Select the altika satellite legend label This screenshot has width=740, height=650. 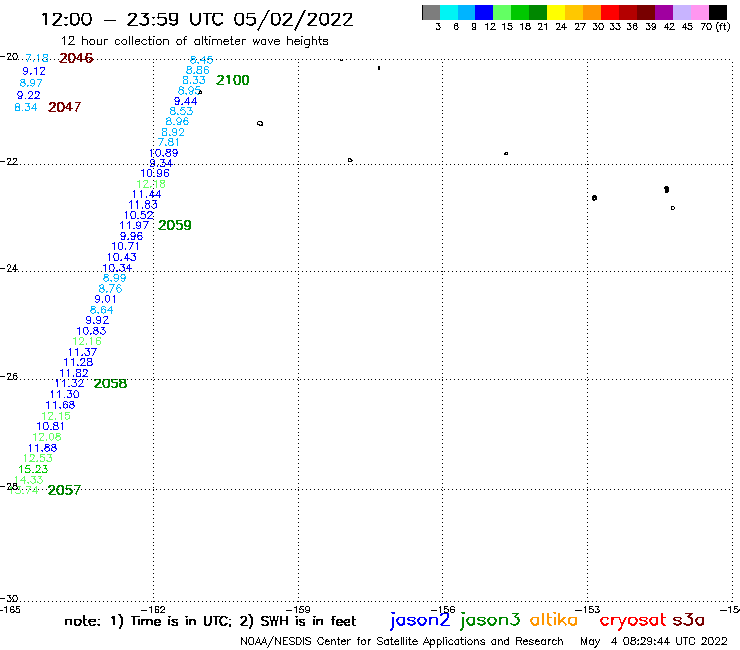(x=554, y=620)
